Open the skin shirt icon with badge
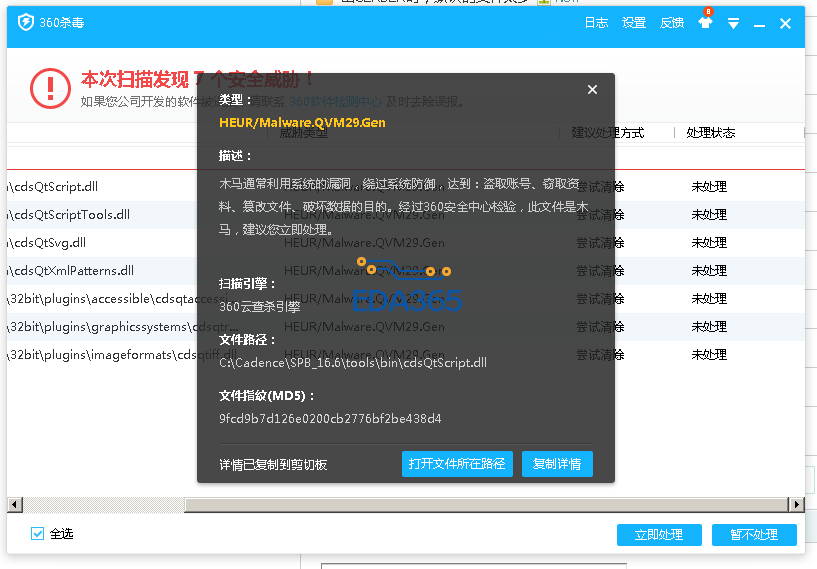The image size is (817, 569). [x=705, y=21]
